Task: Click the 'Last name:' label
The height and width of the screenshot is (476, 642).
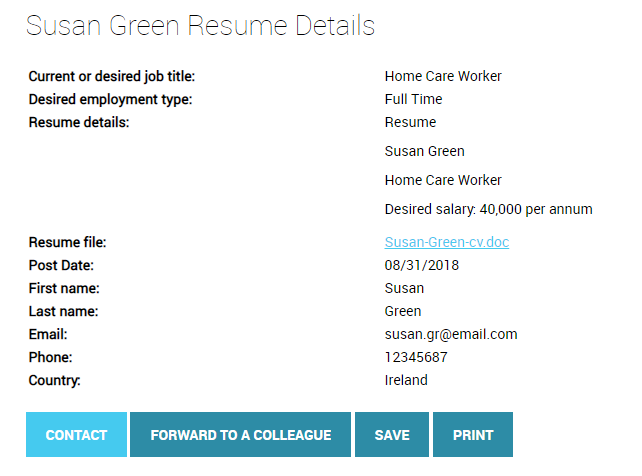Action: tap(63, 311)
